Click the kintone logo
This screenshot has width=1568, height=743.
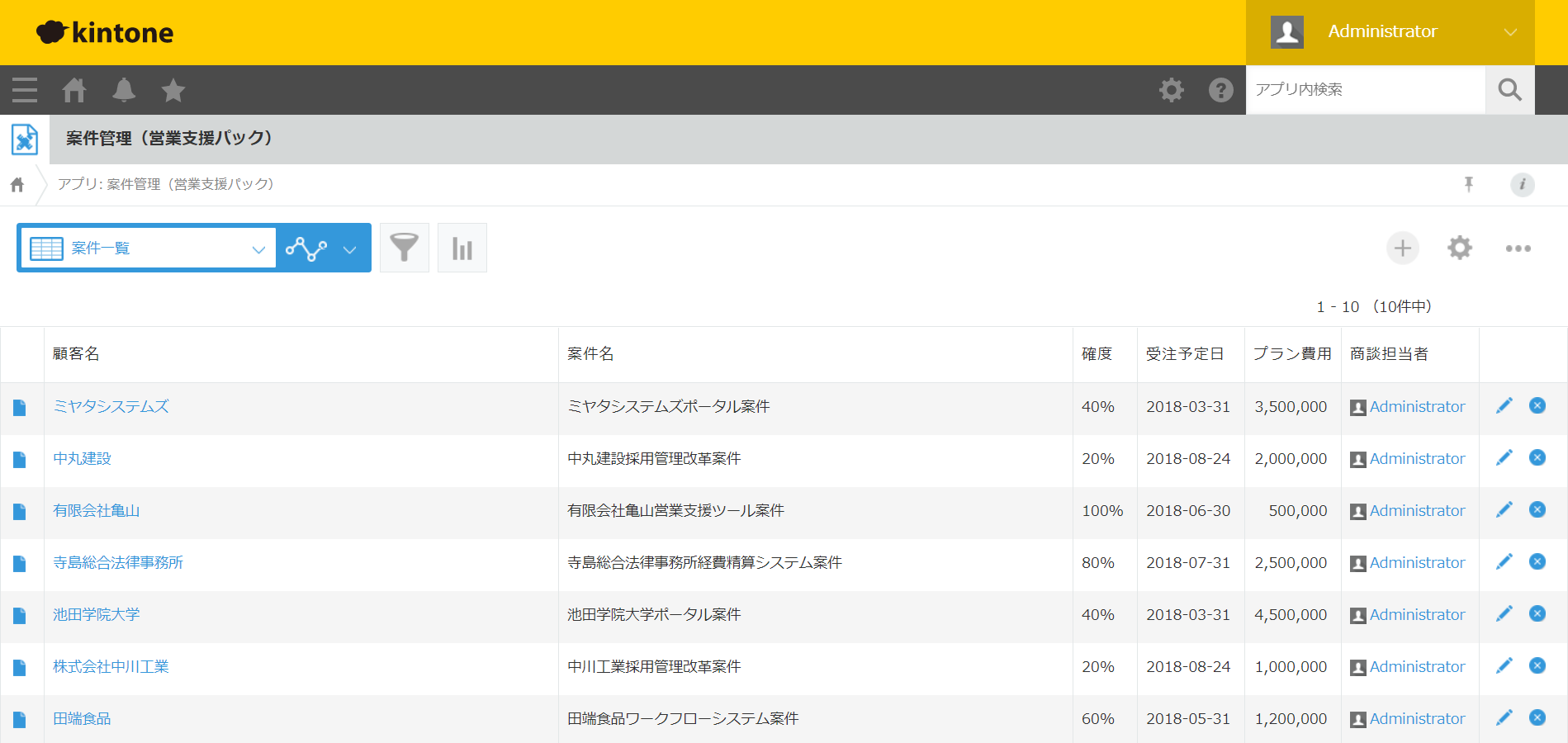click(x=105, y=32)
